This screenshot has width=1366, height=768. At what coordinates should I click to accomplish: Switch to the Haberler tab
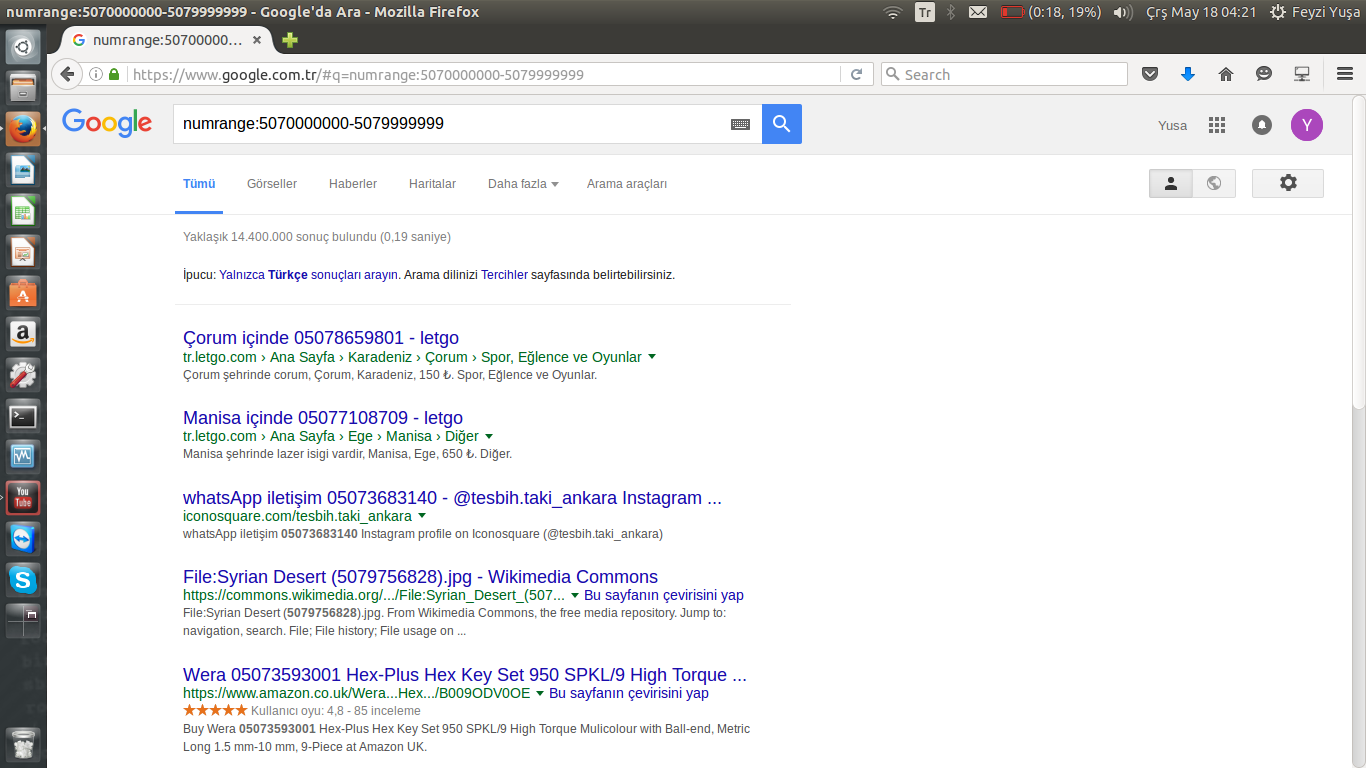353,184
